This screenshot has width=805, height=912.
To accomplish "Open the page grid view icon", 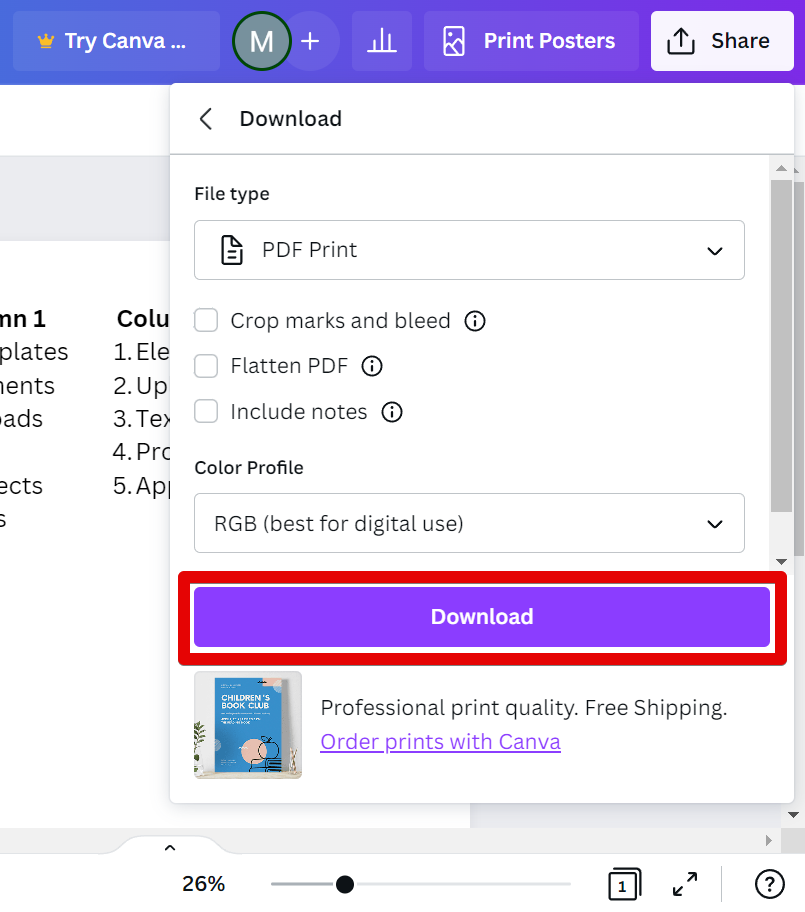I will tap(623, 884).
